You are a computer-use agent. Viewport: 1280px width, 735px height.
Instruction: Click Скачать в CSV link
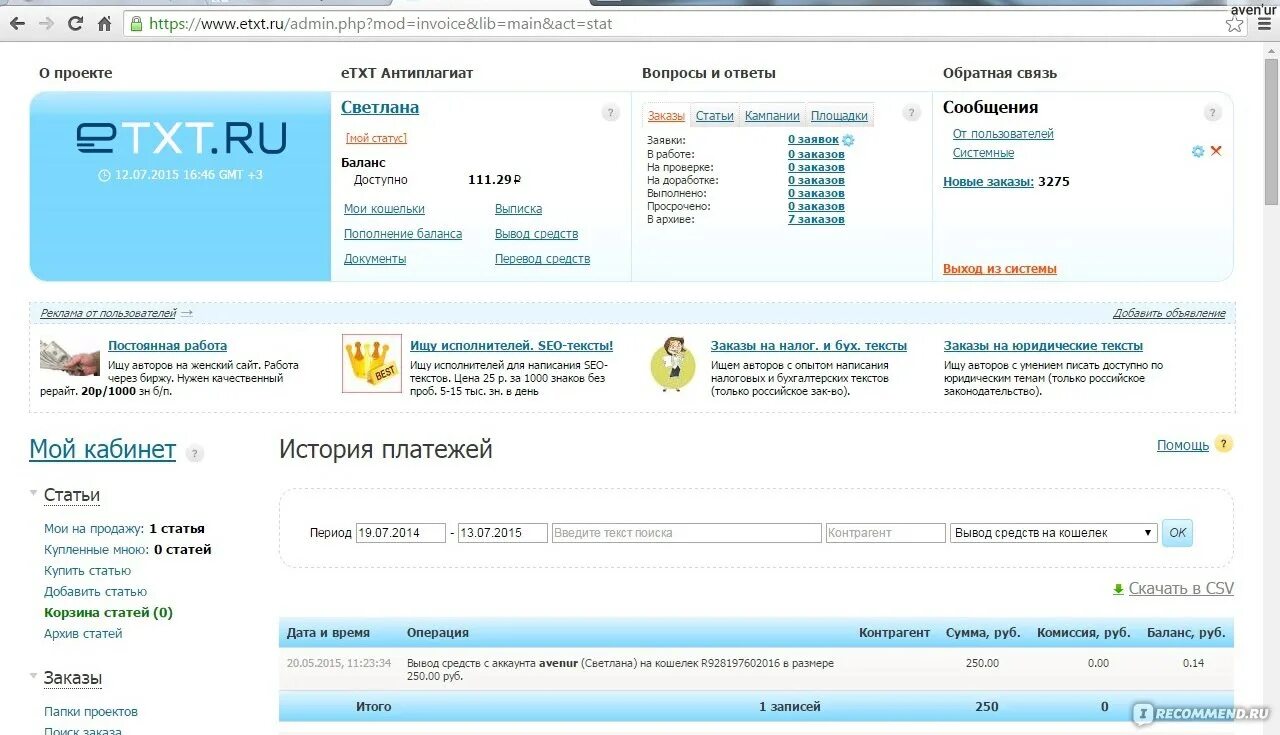1181,589
